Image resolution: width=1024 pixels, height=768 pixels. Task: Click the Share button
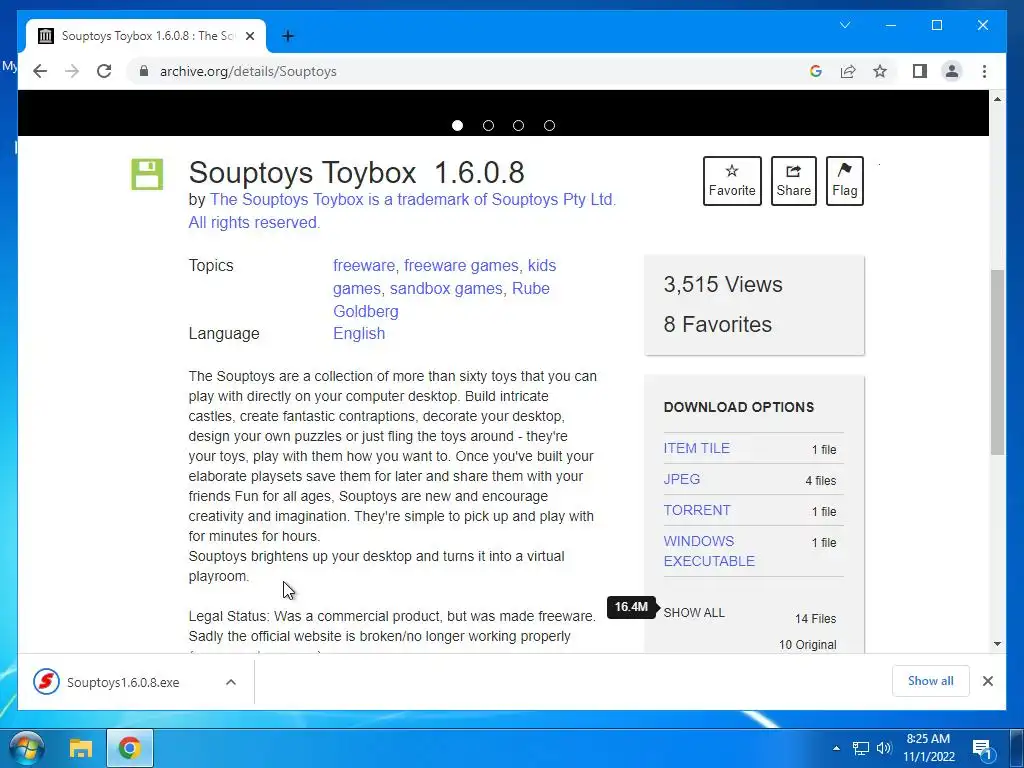pyautogui.click(x=793, y=181)
